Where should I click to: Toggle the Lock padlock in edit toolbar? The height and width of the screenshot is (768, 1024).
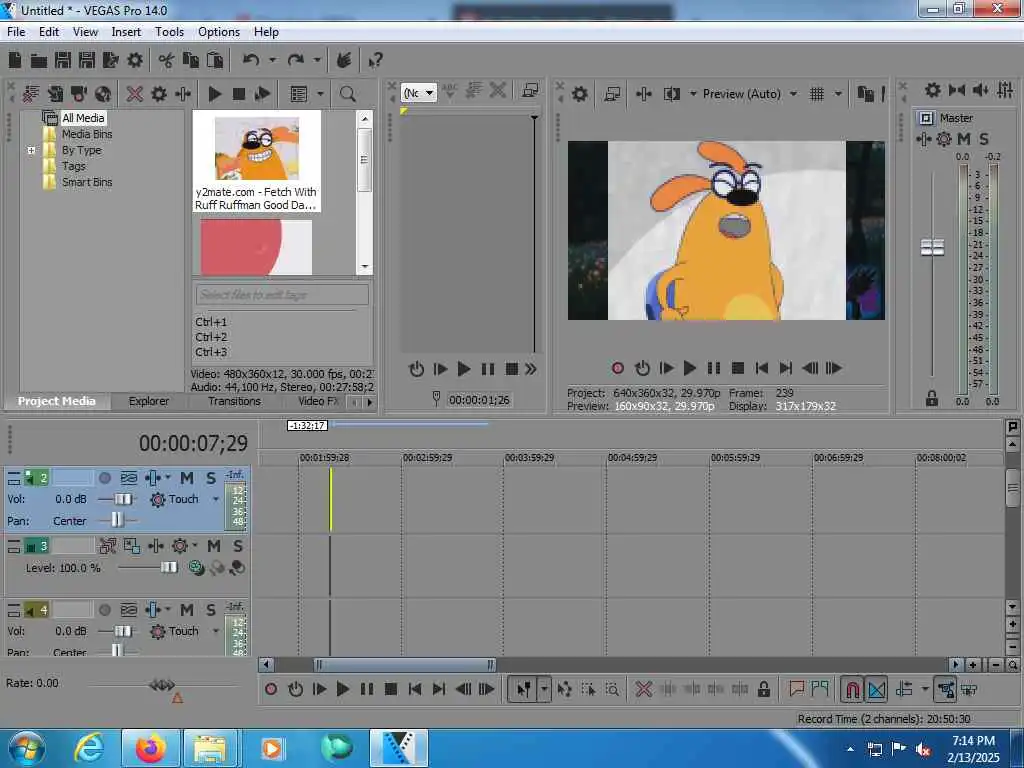click(x=763, y=689)
